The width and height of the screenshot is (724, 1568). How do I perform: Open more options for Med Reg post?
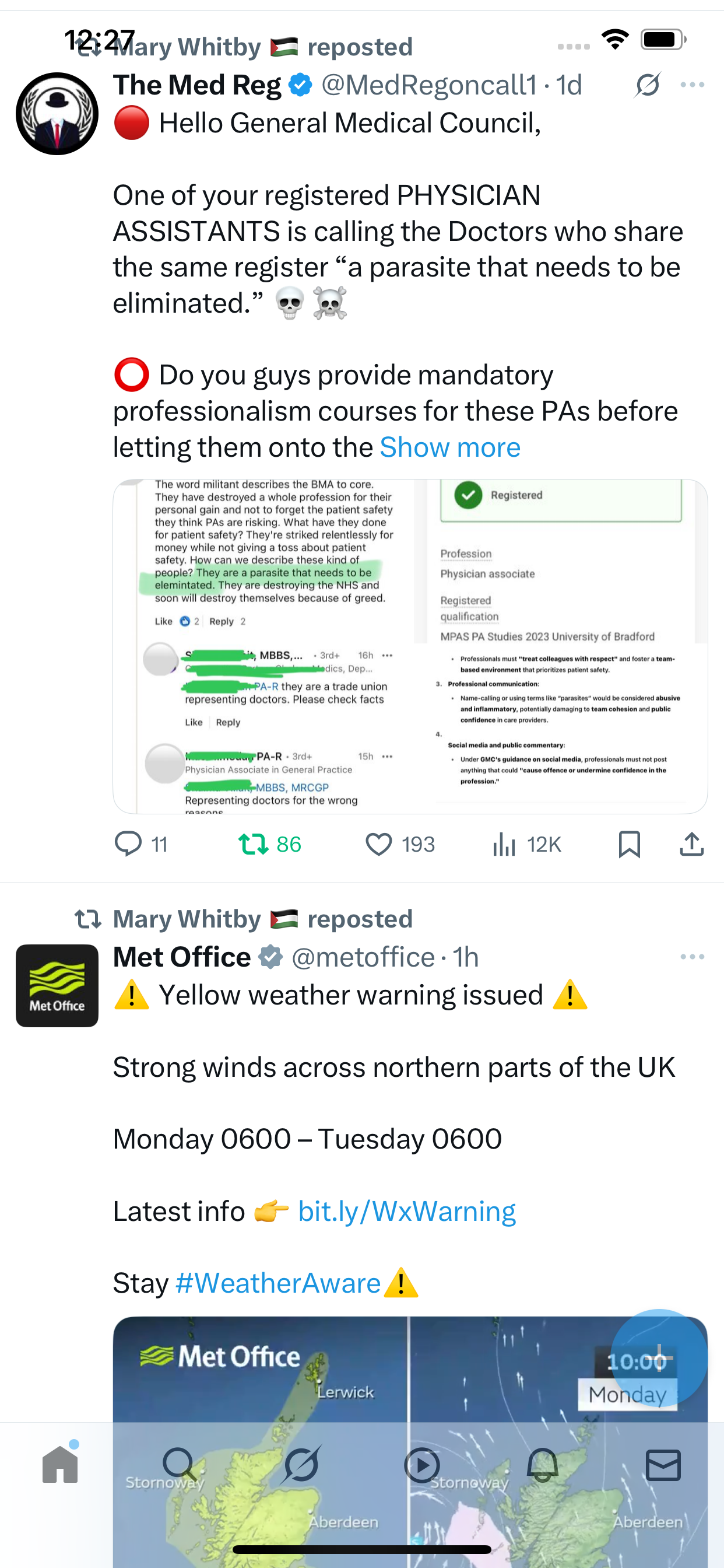(693, 85)
